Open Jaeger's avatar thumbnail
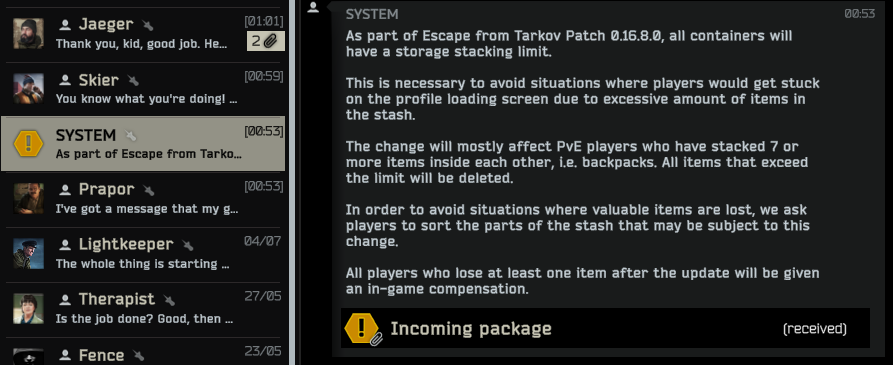Viewport: 893px width, 365px height. [x=28, y=33]
